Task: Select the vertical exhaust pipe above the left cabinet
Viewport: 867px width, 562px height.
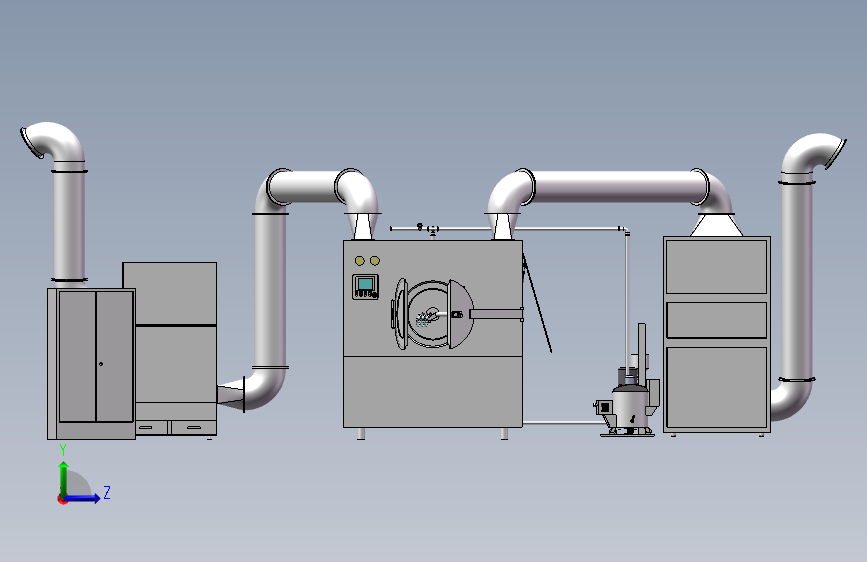Action: click(x=69, y=226)
